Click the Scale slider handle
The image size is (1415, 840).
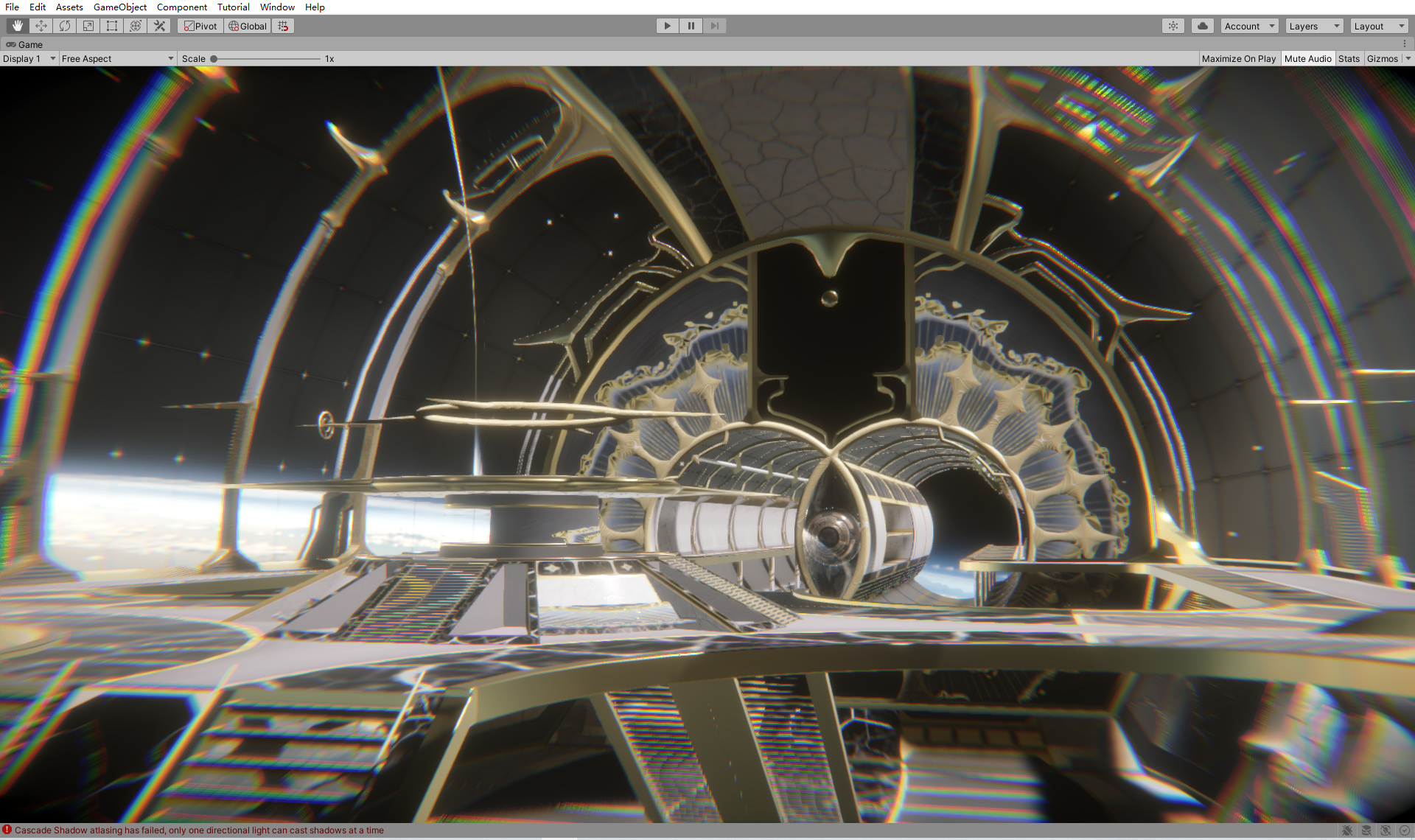[x=214, y=59]
